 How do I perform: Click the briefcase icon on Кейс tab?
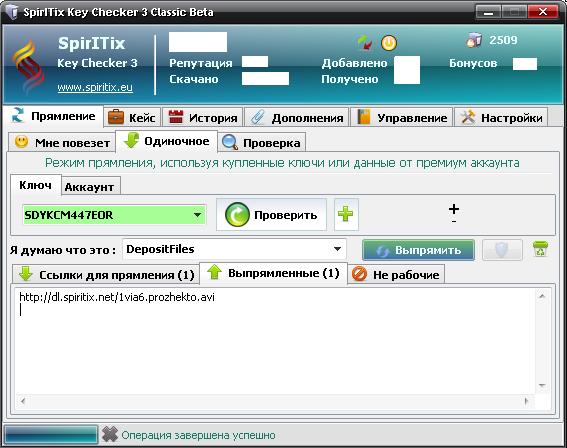[x=116, y=117]
